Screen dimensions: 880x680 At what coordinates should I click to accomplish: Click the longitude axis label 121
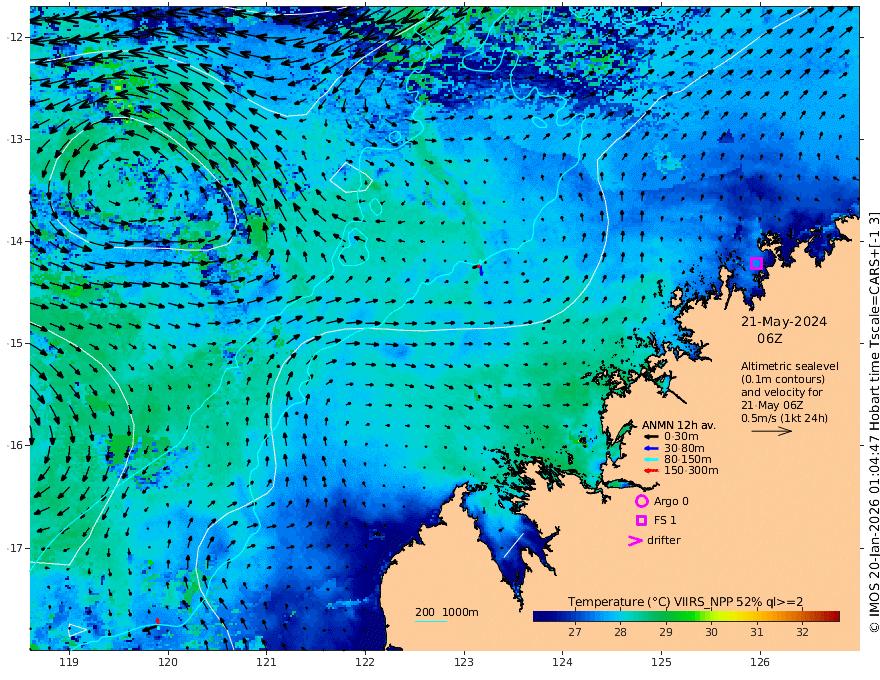coord(267,662)
